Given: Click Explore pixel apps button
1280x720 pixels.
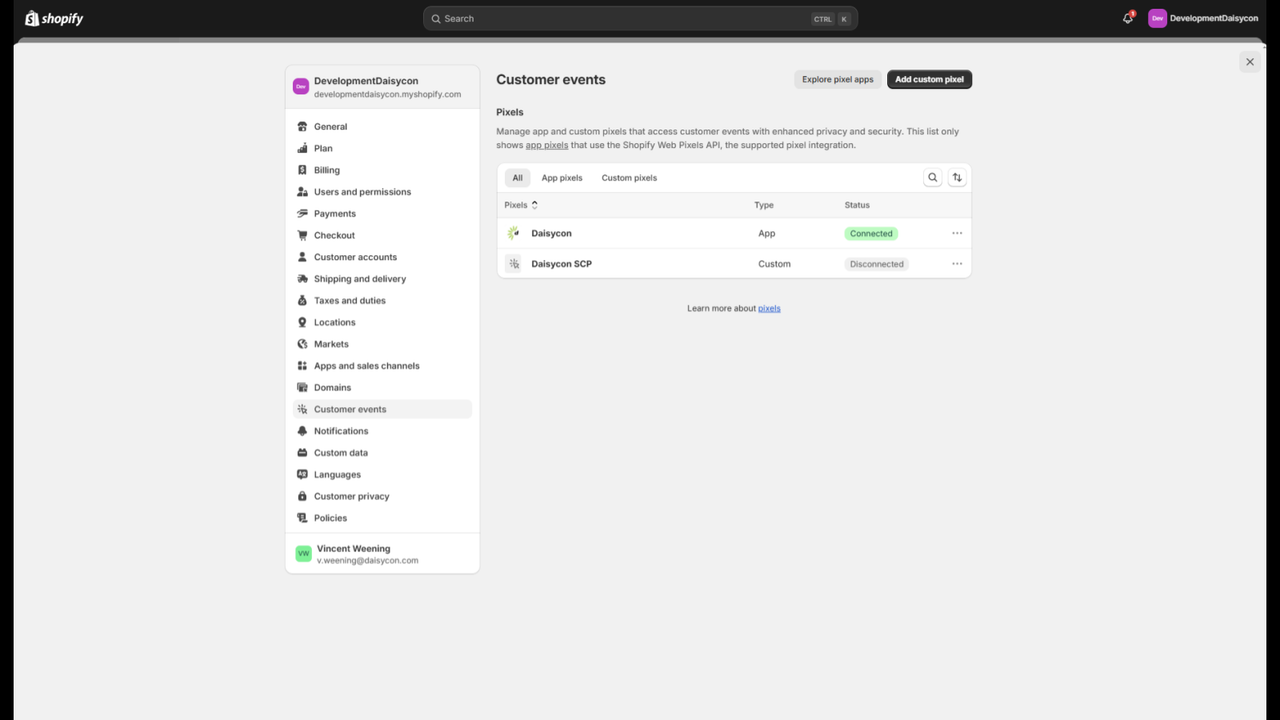Looking at the screenshot, I should tap(838, 79).
